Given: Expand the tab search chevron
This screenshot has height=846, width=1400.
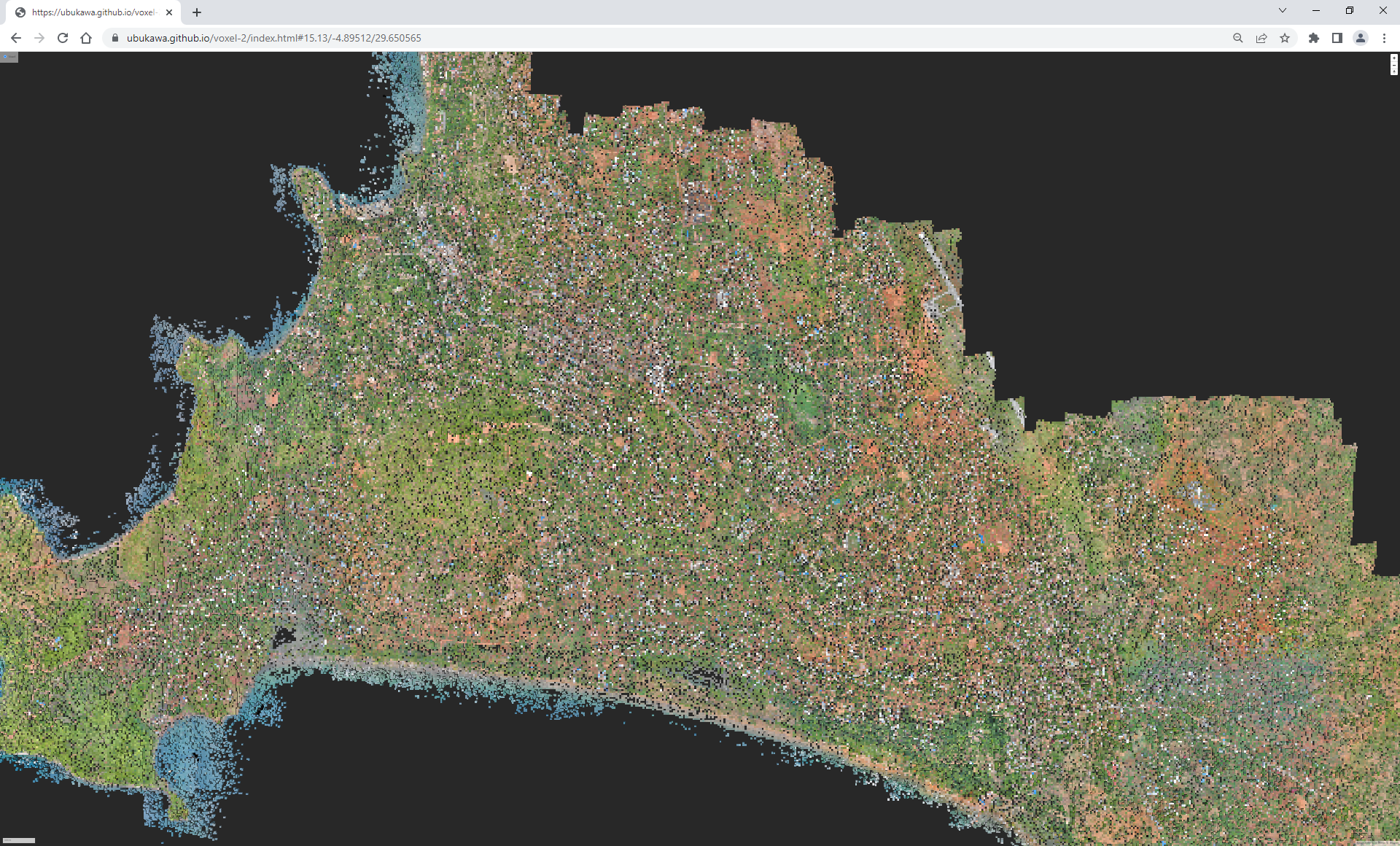Looking at the screenshot, I should click(1283, 10).
